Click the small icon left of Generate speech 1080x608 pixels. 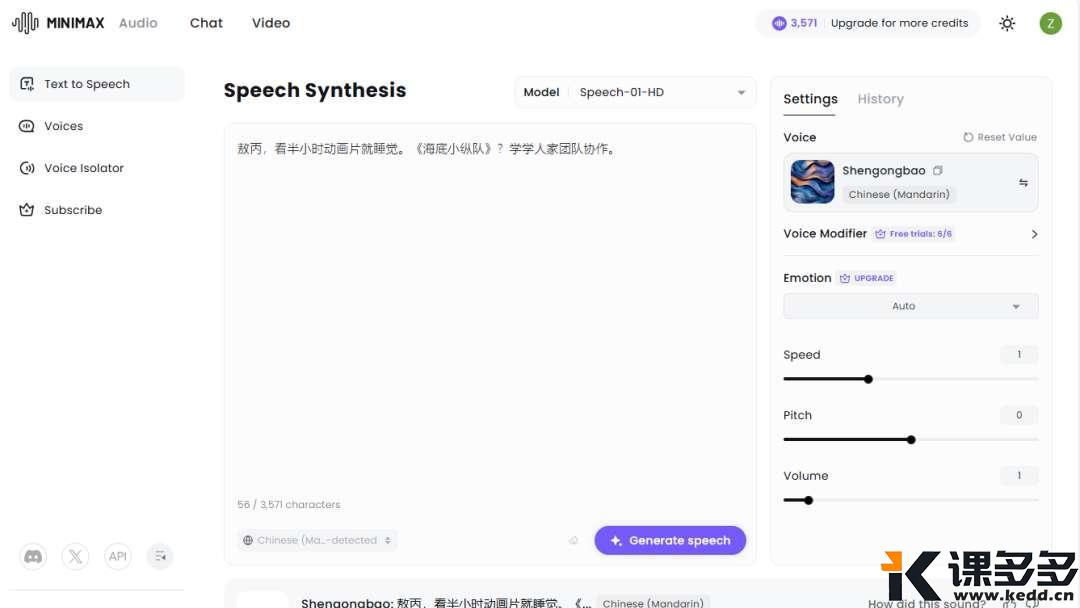pyautogui.click(x=573, y=541)
